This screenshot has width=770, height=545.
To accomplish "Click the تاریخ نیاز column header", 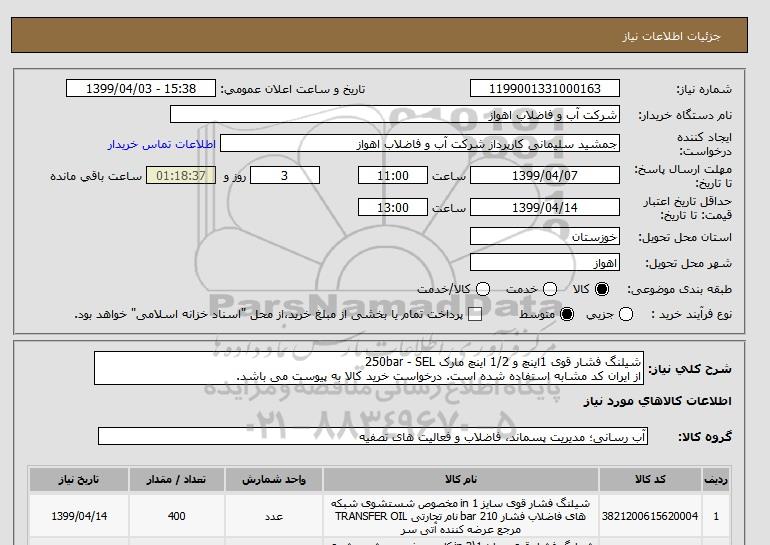I will tap(79, 480).
